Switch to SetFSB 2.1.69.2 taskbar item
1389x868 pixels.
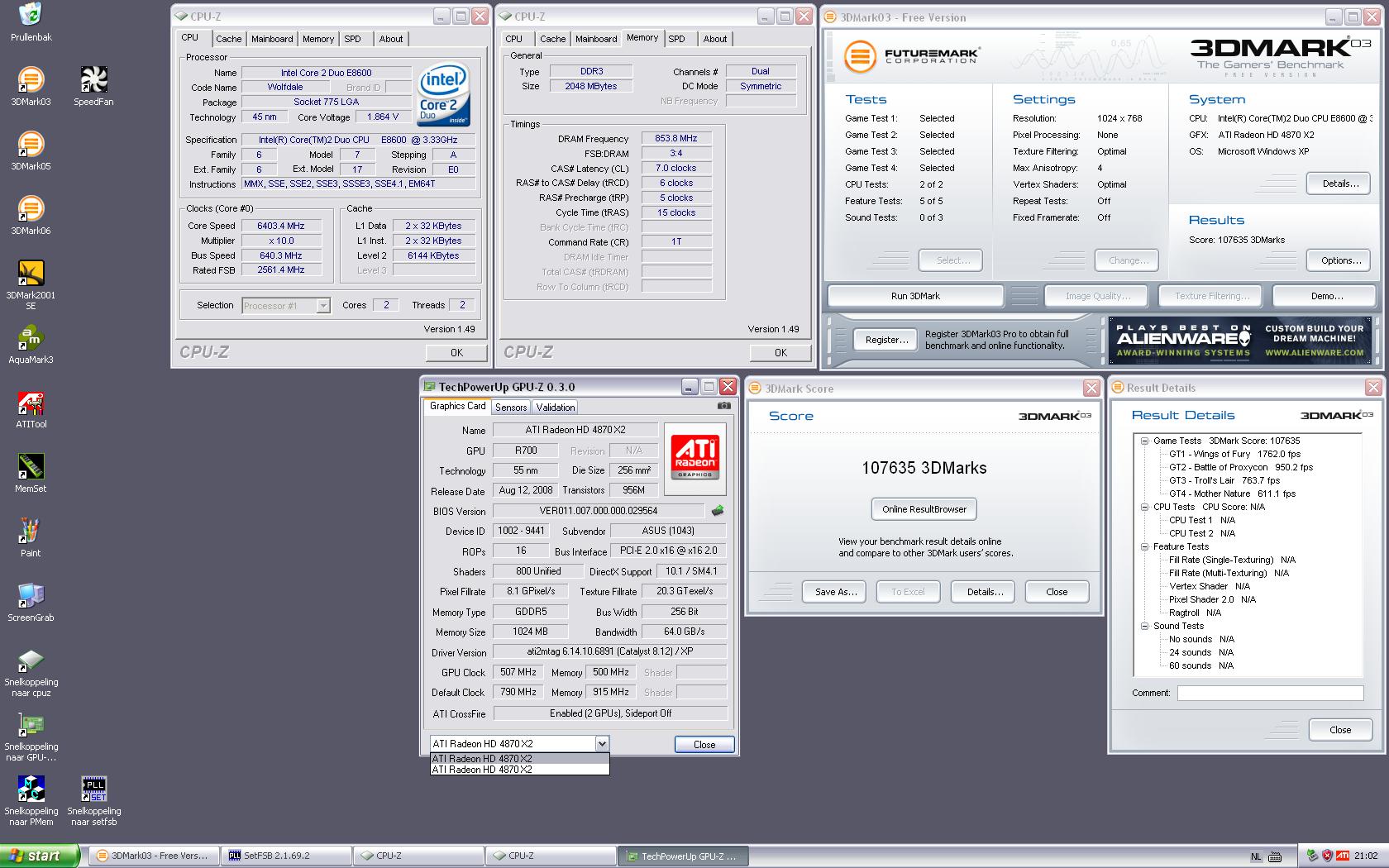tap(286, 856)
